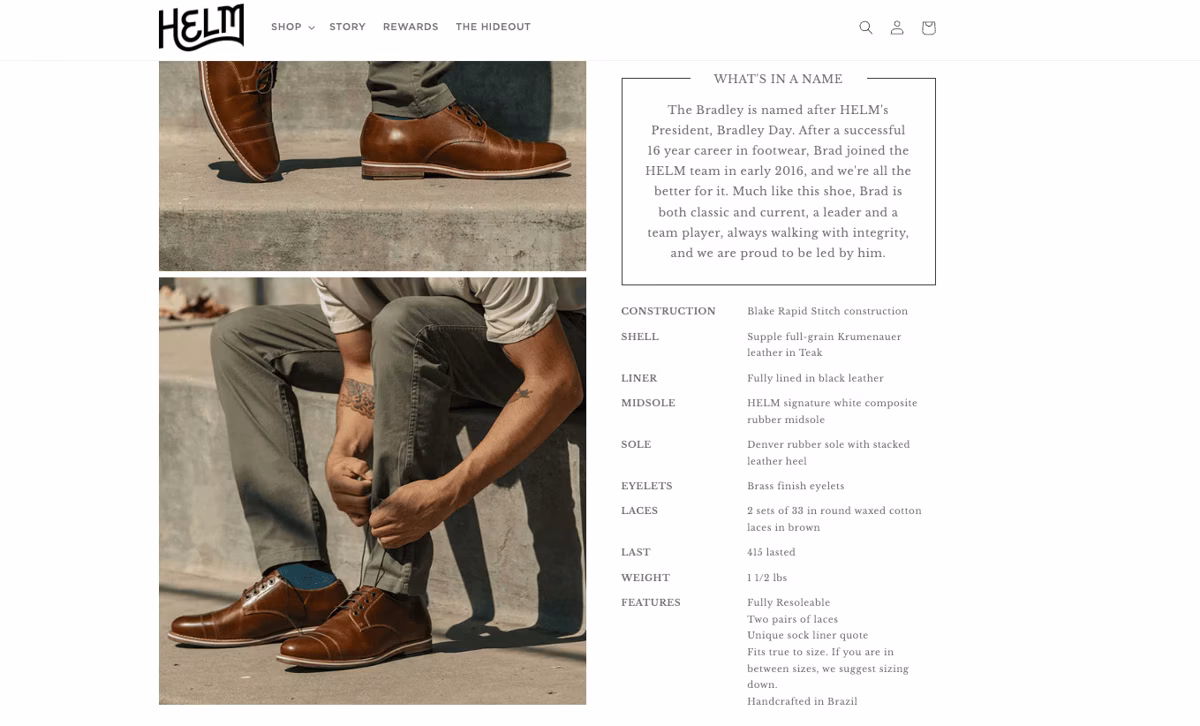This screenshot has height=726, width=1200.
Task: View the shopping cart icon
Action: point(928,28)
